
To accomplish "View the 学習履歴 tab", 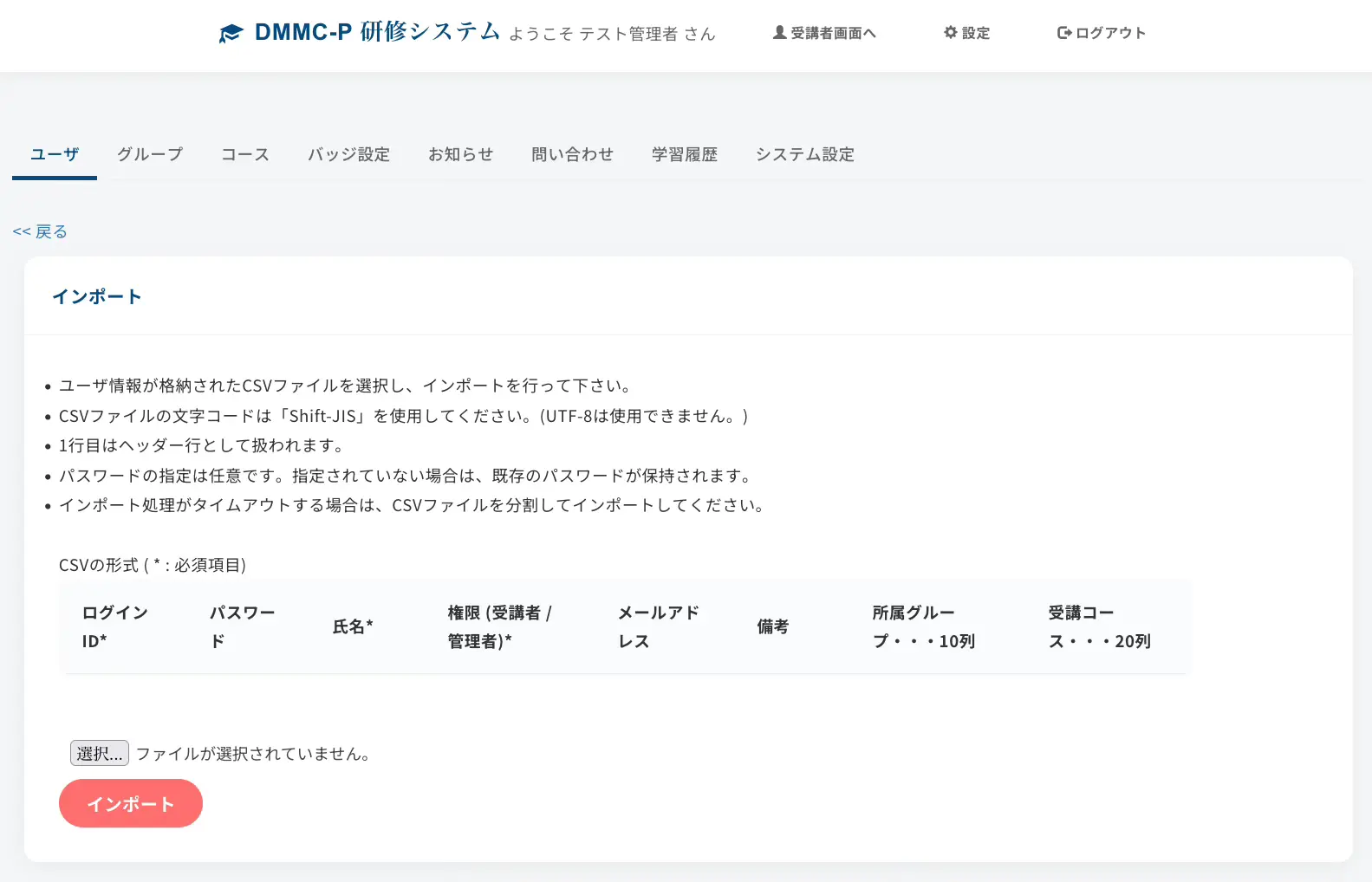I will [x=685, y=154].
